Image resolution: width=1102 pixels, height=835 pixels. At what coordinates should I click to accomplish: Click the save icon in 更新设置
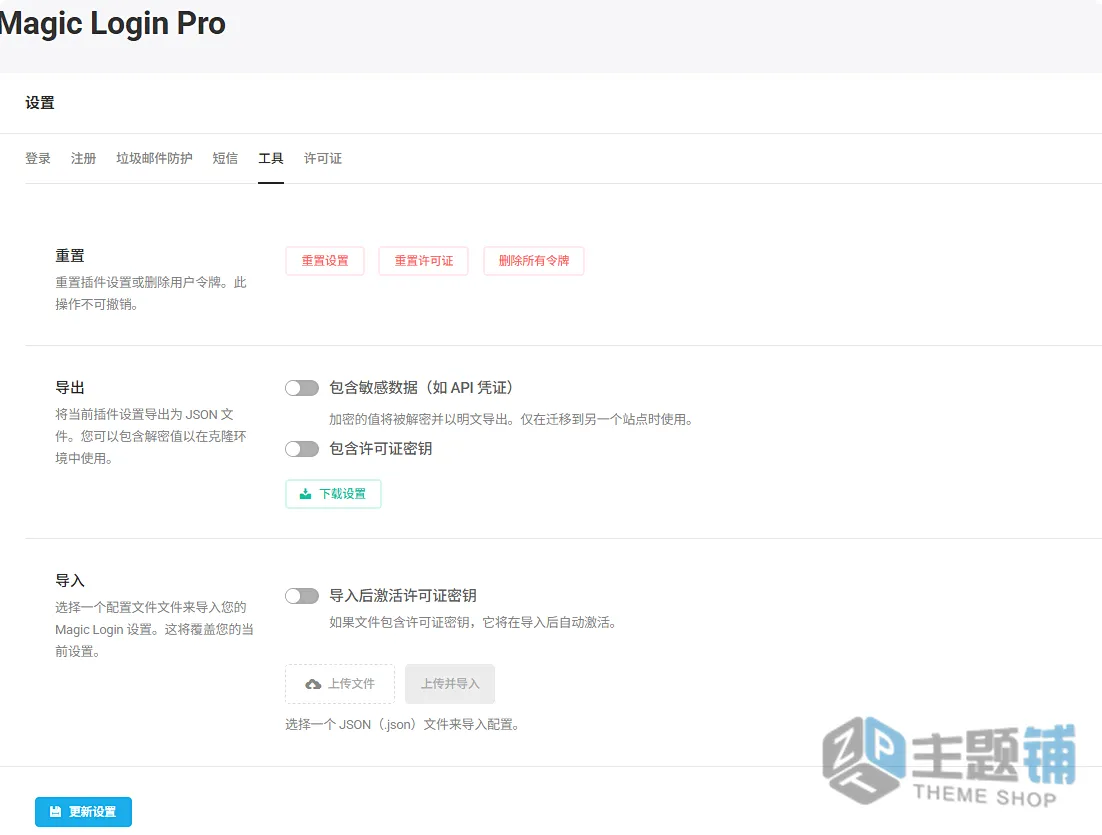56,812
